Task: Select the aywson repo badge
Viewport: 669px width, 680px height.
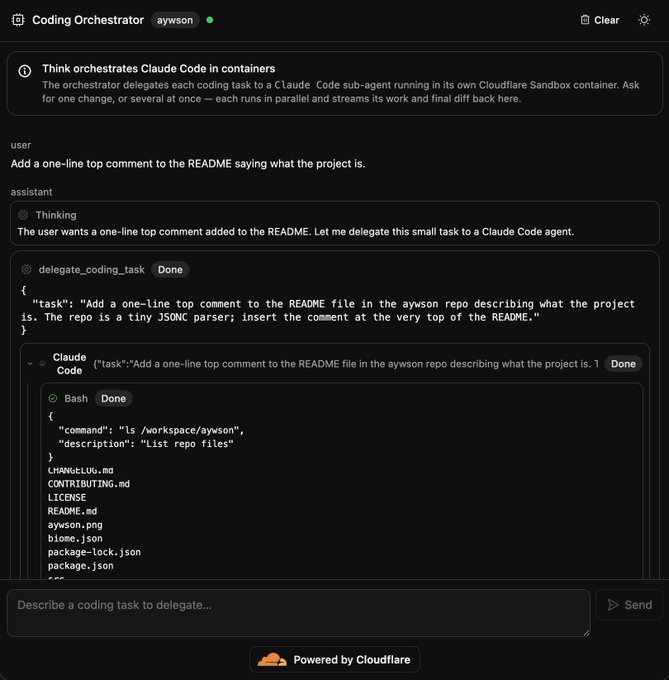Action: (x=175, y=20)
